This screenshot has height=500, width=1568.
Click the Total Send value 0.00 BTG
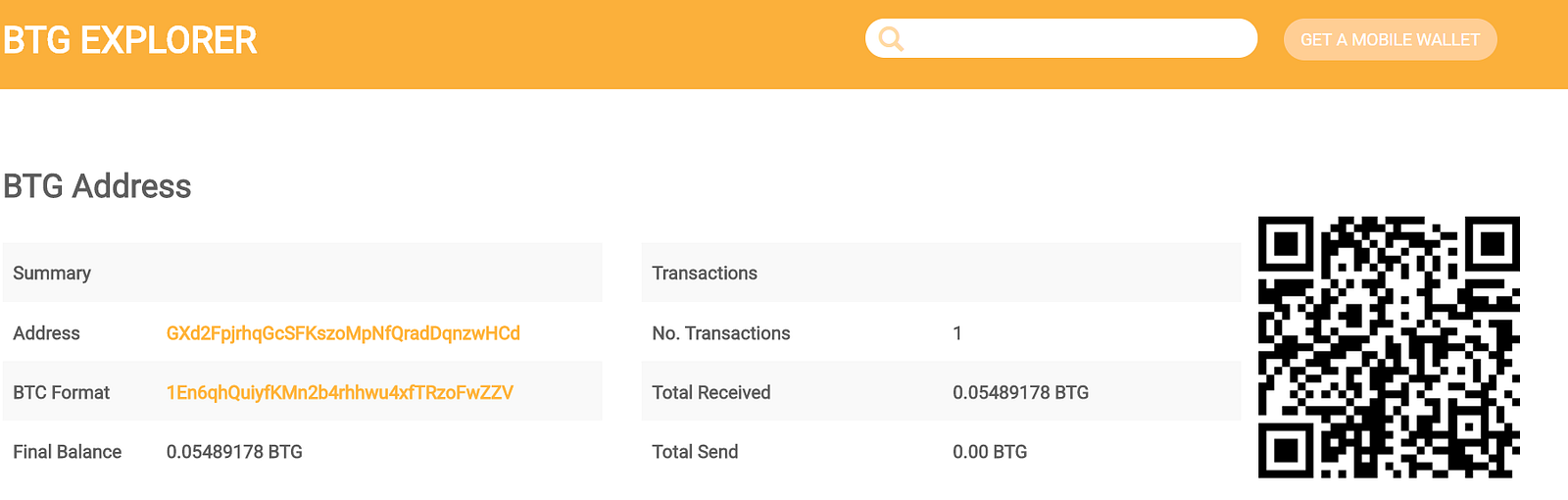990,452
